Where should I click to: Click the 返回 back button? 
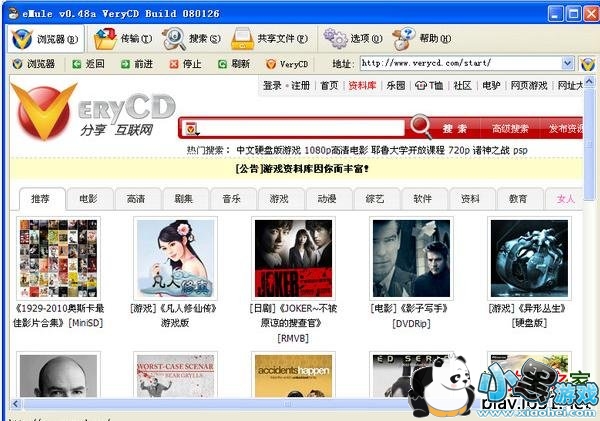point(88,64)
